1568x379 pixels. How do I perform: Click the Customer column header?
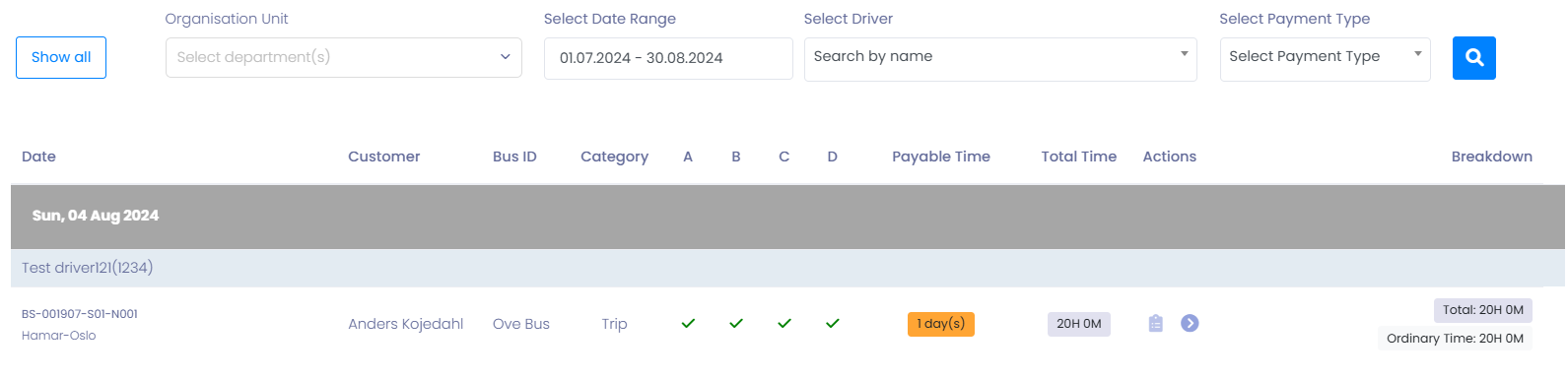pyautogui.click(x=383, y=157)
